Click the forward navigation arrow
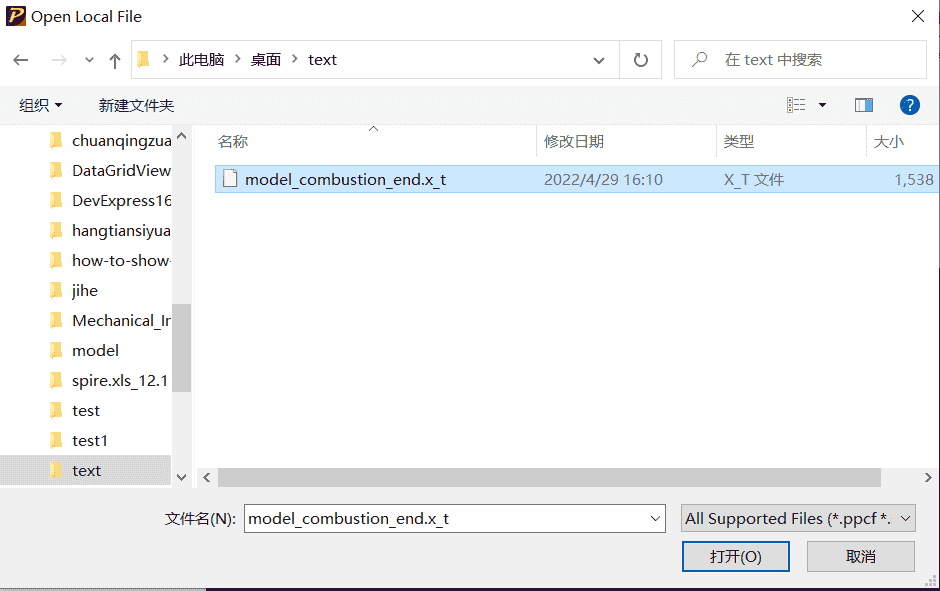 click(x=59, y=60)
